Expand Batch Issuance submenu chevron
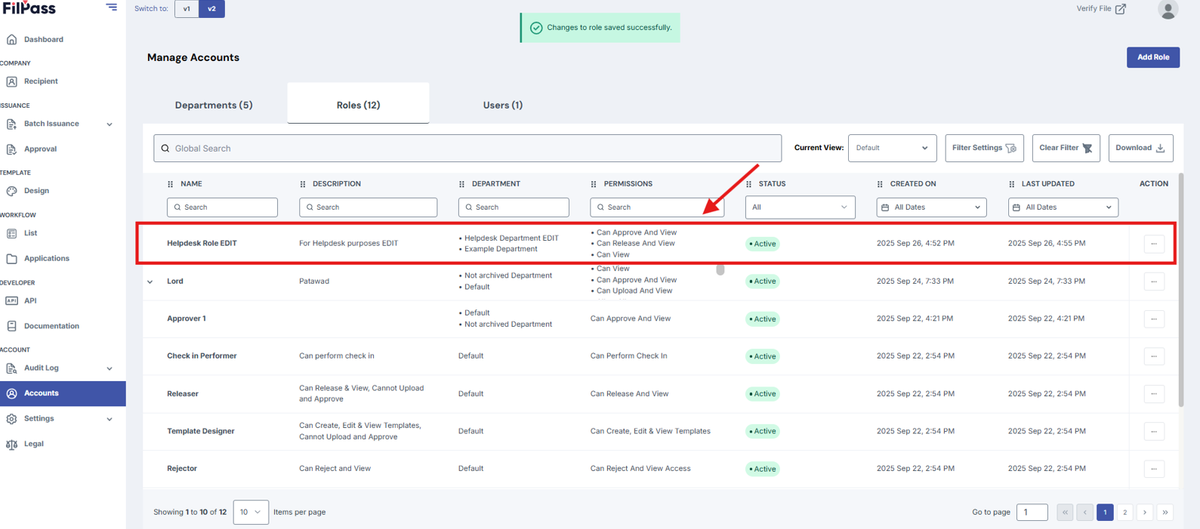 109,124
